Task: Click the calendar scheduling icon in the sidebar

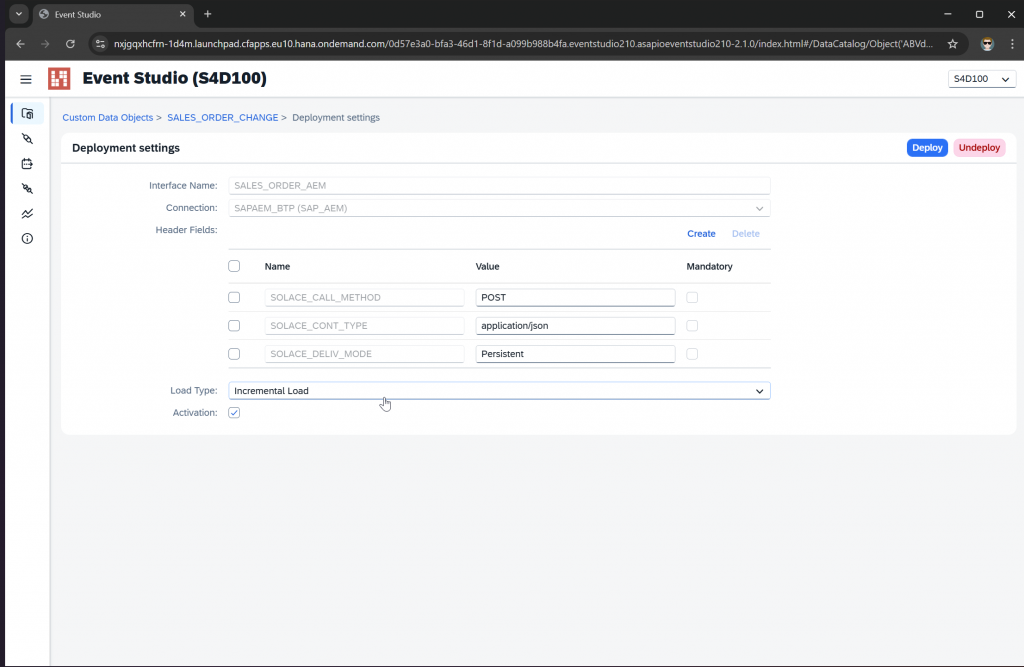Action: point(27,163)
